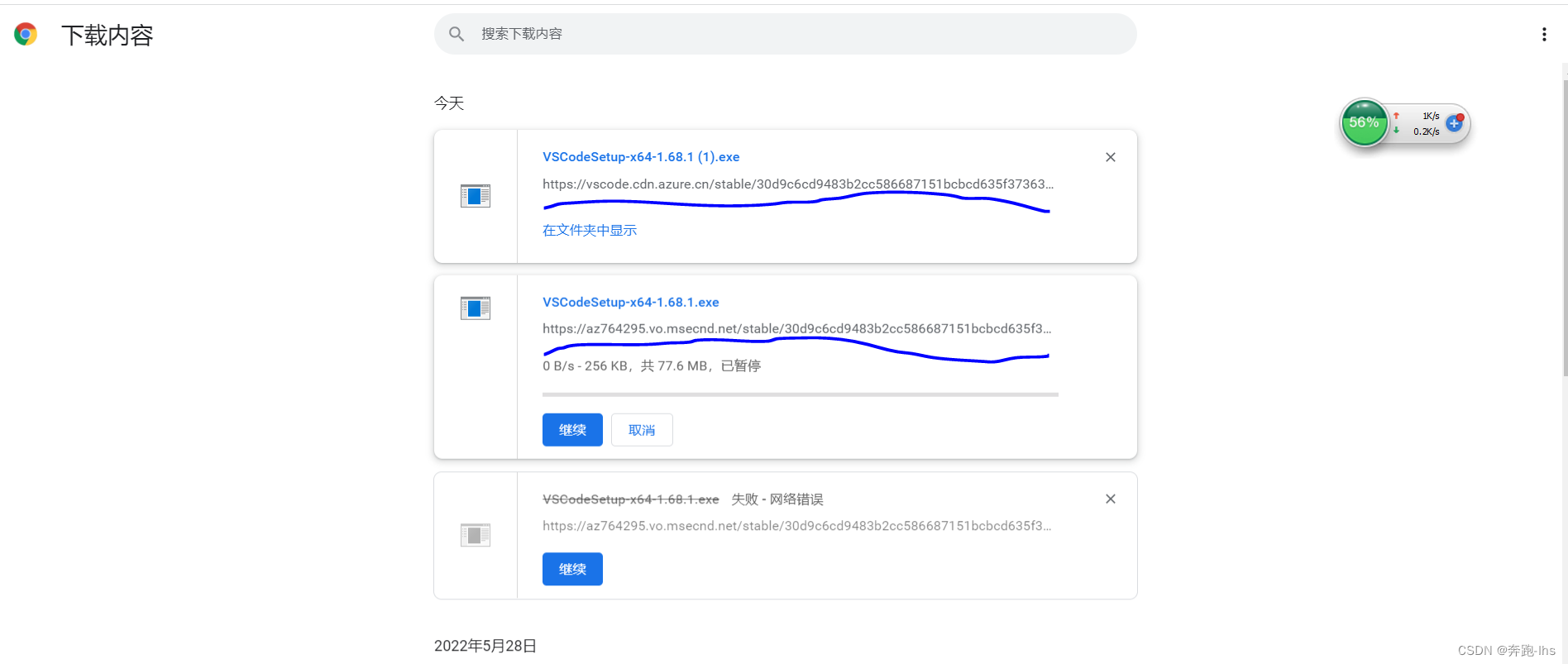1568x664 pixels.
Task: Remove VSCodeSetup-x64-1.68.1 (1).exe from list
Action: [1111, 157]
